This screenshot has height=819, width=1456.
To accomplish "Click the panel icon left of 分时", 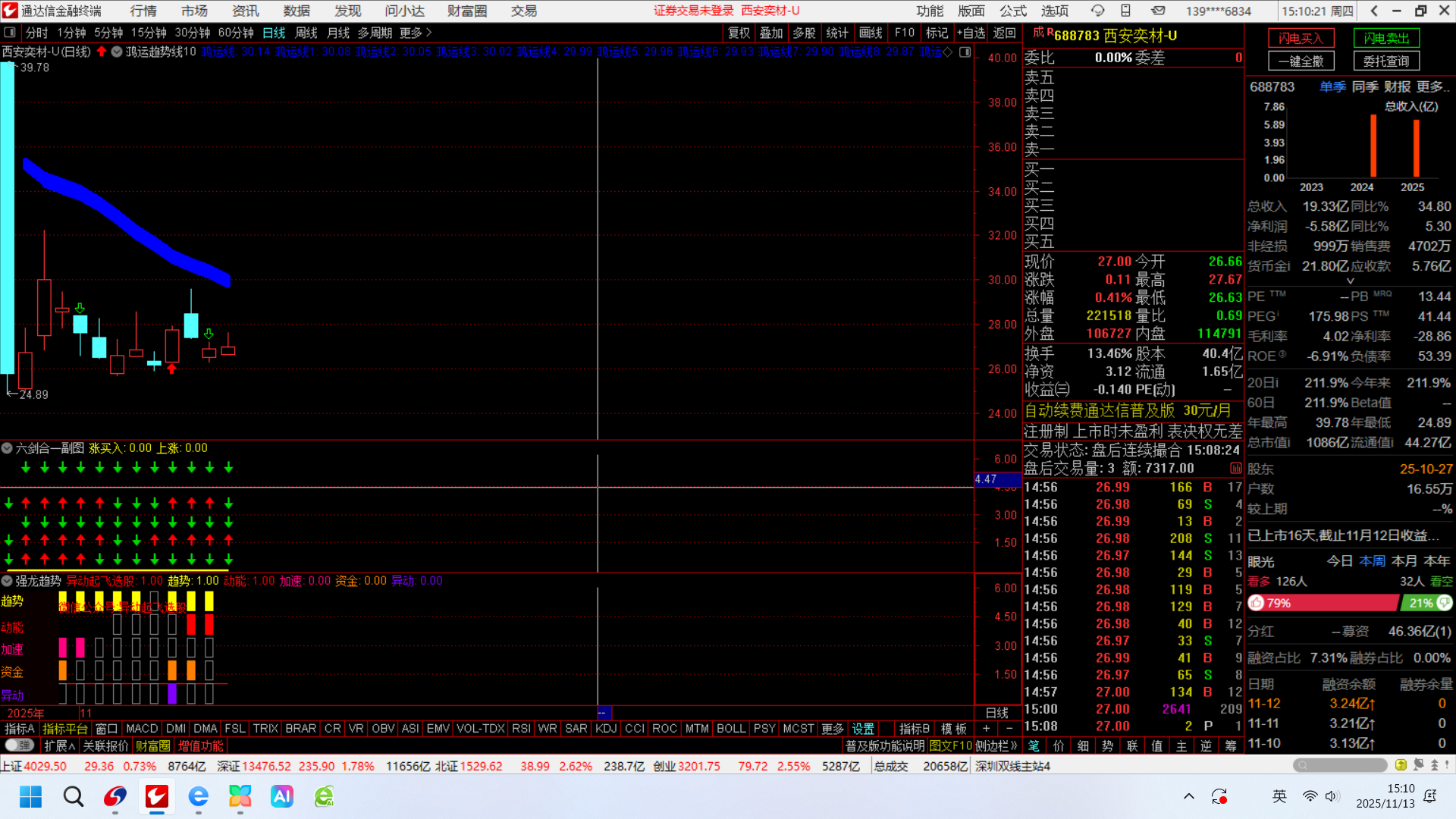I will (10, 33).
